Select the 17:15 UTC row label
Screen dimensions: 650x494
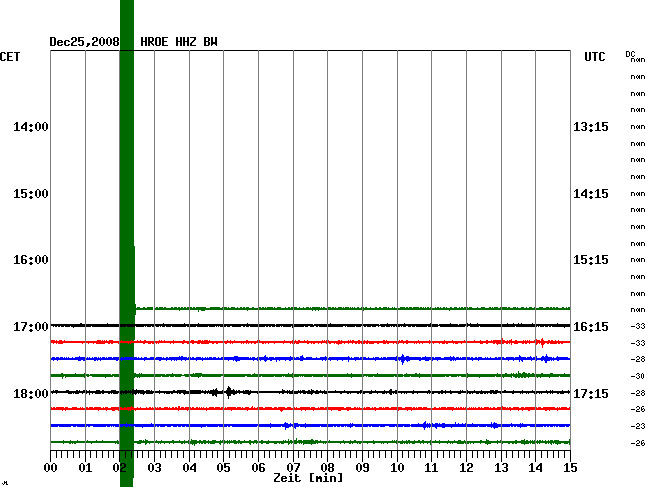pos(591,393)
